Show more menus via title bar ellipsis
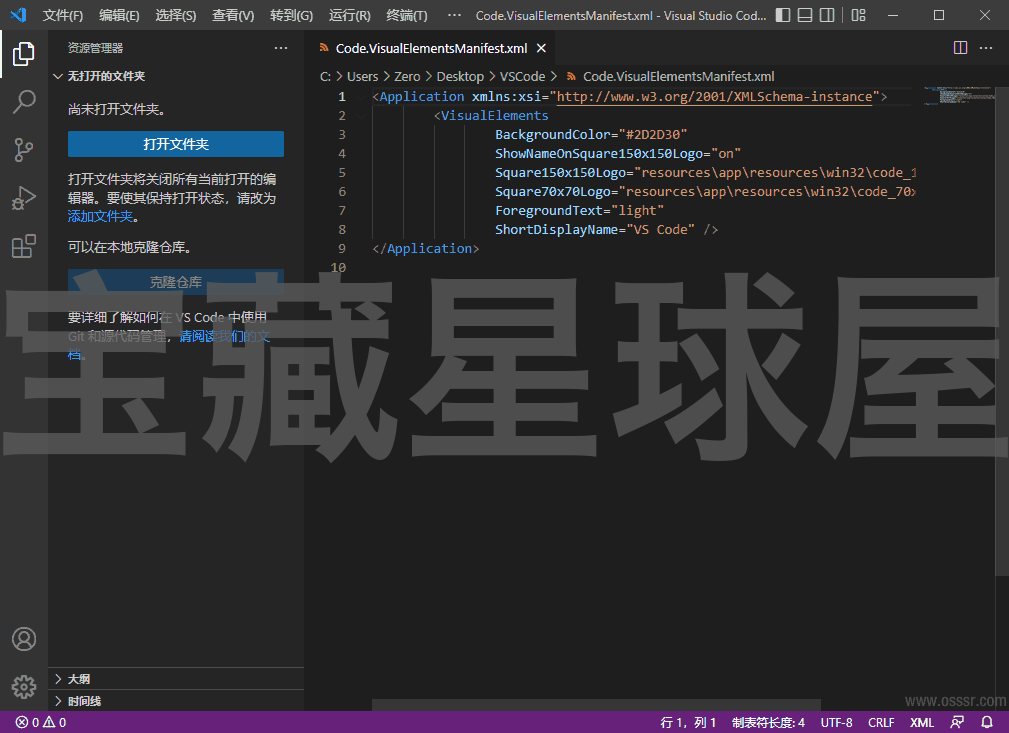 pyautogui.click(x=454, y=15)
